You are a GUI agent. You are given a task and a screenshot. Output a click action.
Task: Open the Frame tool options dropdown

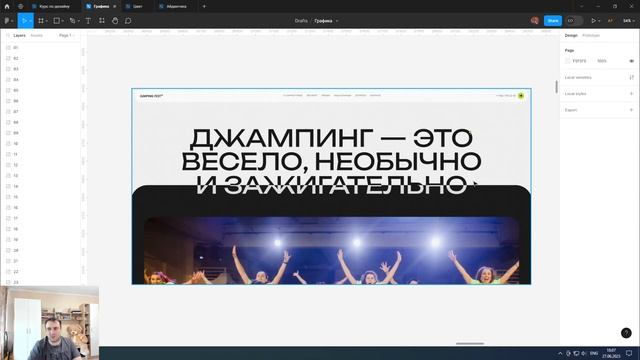(x=47, y=21)
